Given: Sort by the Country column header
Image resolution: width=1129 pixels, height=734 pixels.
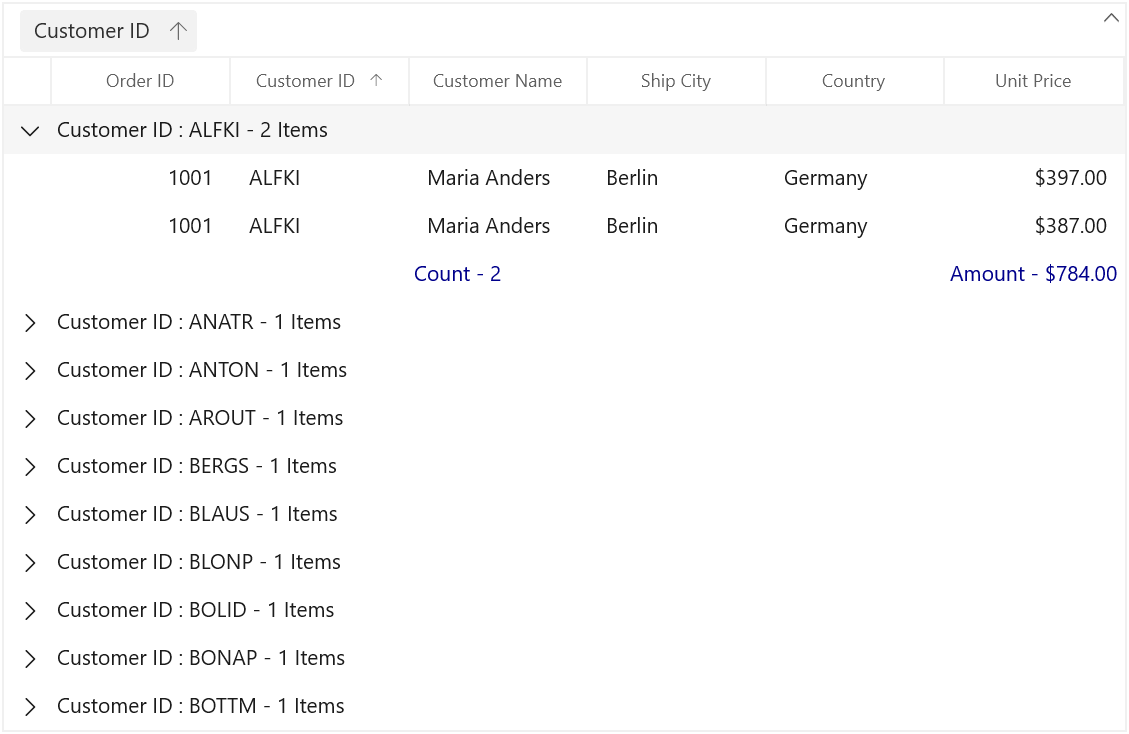Looking at the screenshot, I should [x=854, y=81].
